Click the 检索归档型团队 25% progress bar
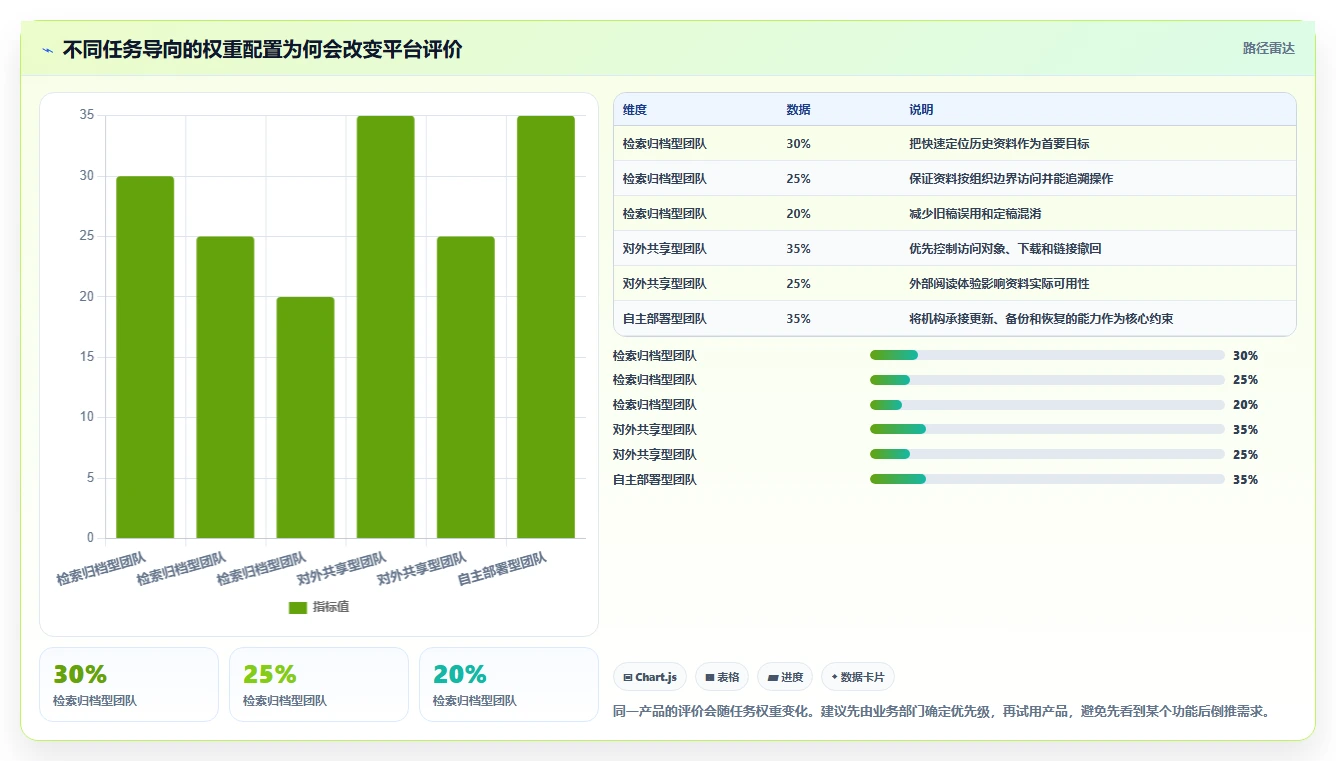This screenshot has height=761, width=1336. [x=1047, y=380]
